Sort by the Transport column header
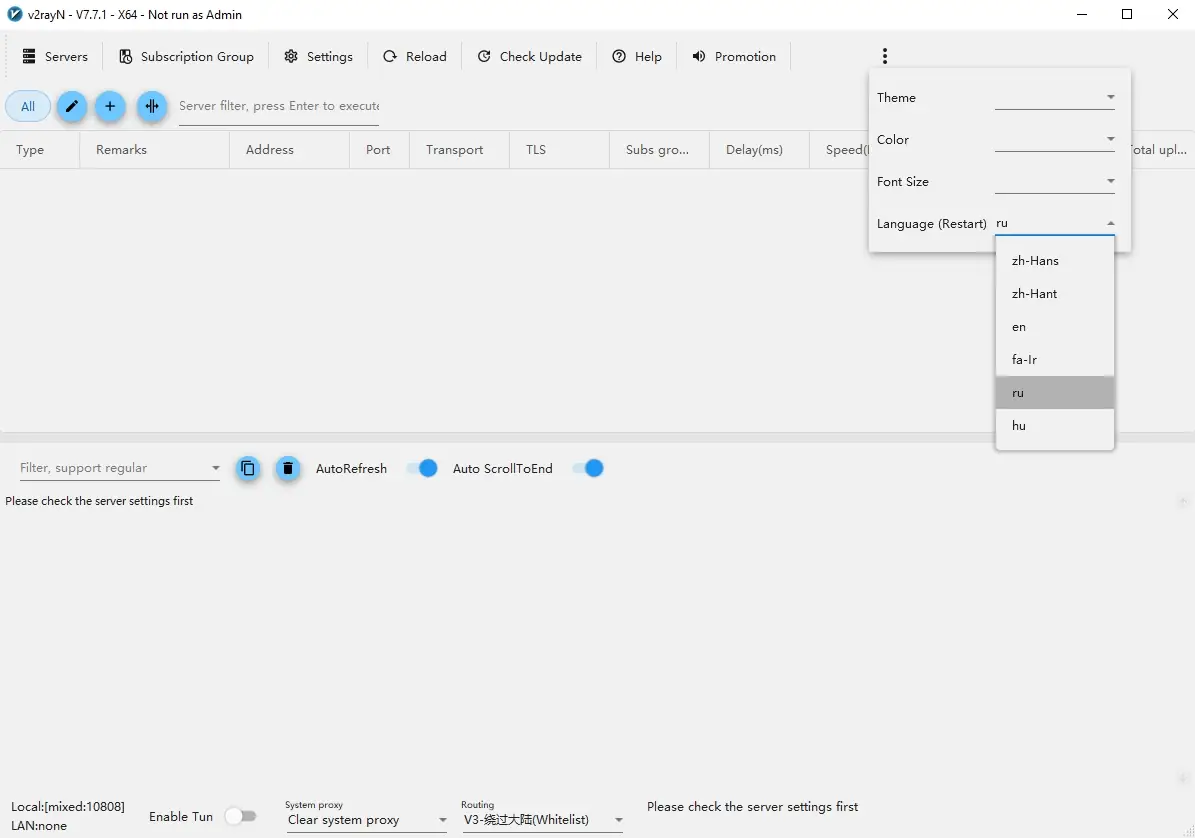The image size is (1195, 838). [x=459, y=150]
